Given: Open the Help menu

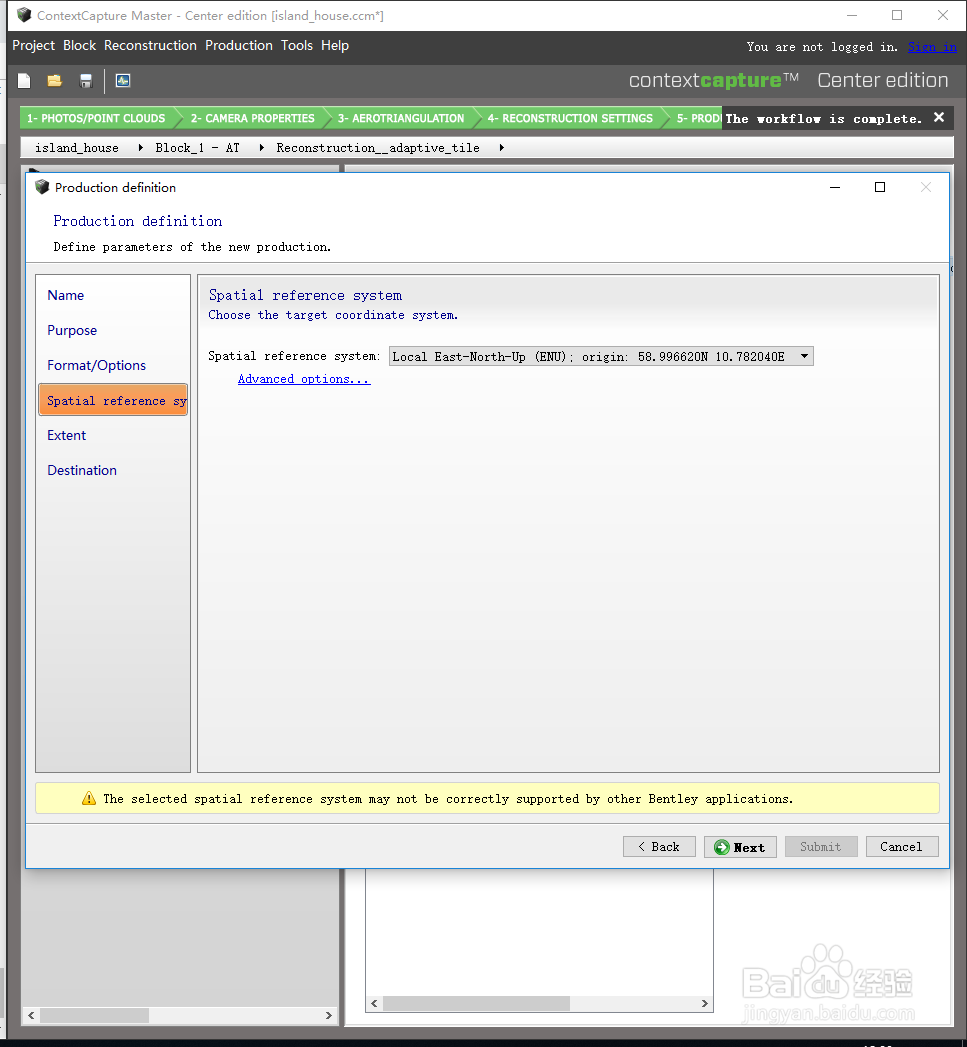Looking at the screenshot, I should 335,45.
